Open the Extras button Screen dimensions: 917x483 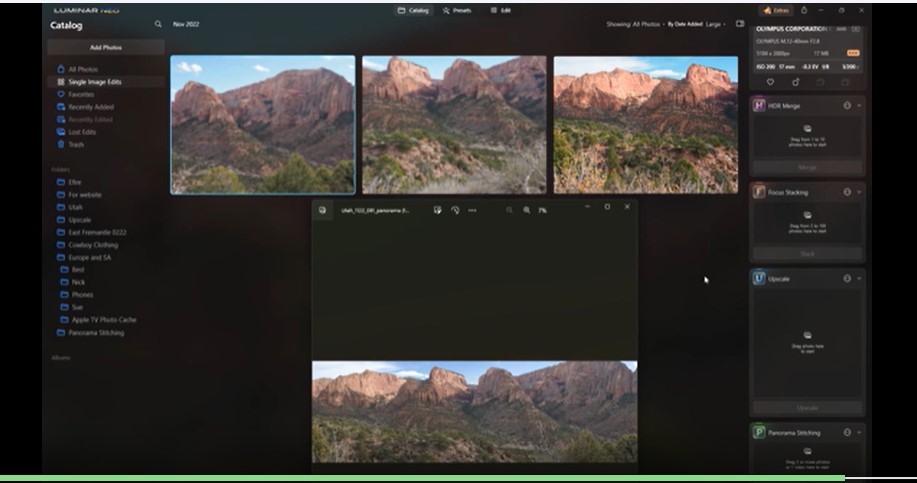tap(776, 11)
